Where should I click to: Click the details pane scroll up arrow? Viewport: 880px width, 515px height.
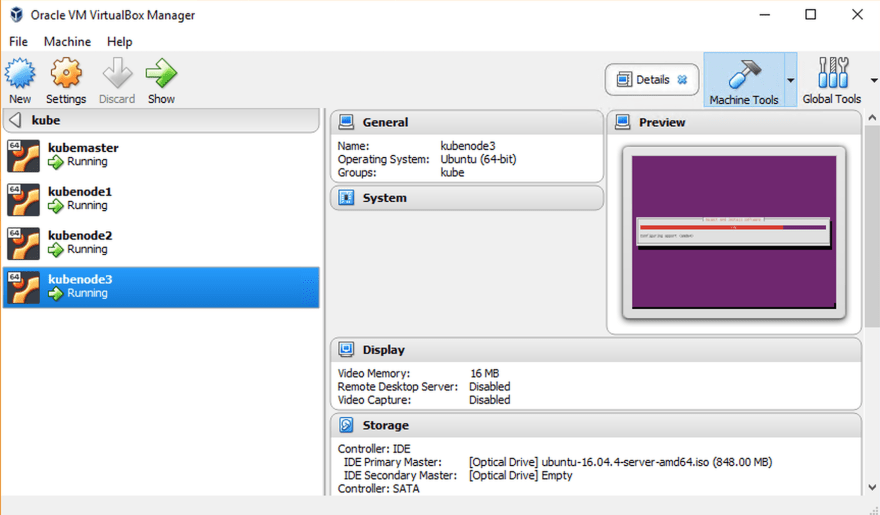tap(872, 118)
